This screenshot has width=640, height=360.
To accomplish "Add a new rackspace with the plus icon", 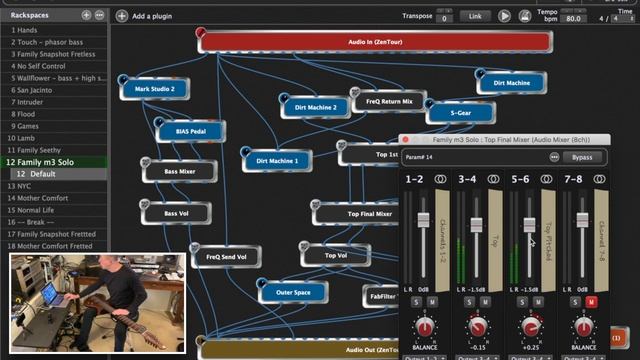I will click(86, 15).
